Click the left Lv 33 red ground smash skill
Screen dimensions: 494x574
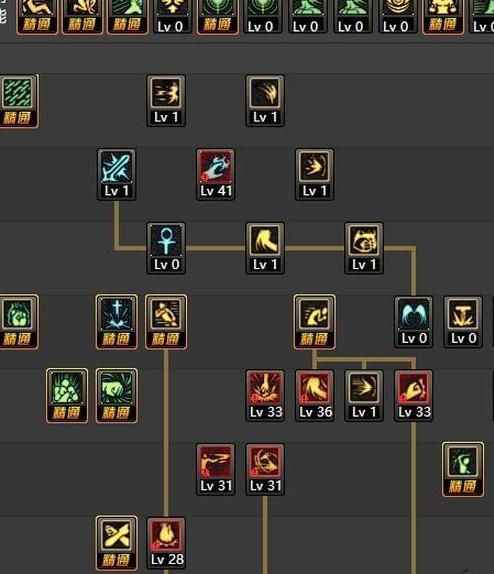tap(265, 396)
